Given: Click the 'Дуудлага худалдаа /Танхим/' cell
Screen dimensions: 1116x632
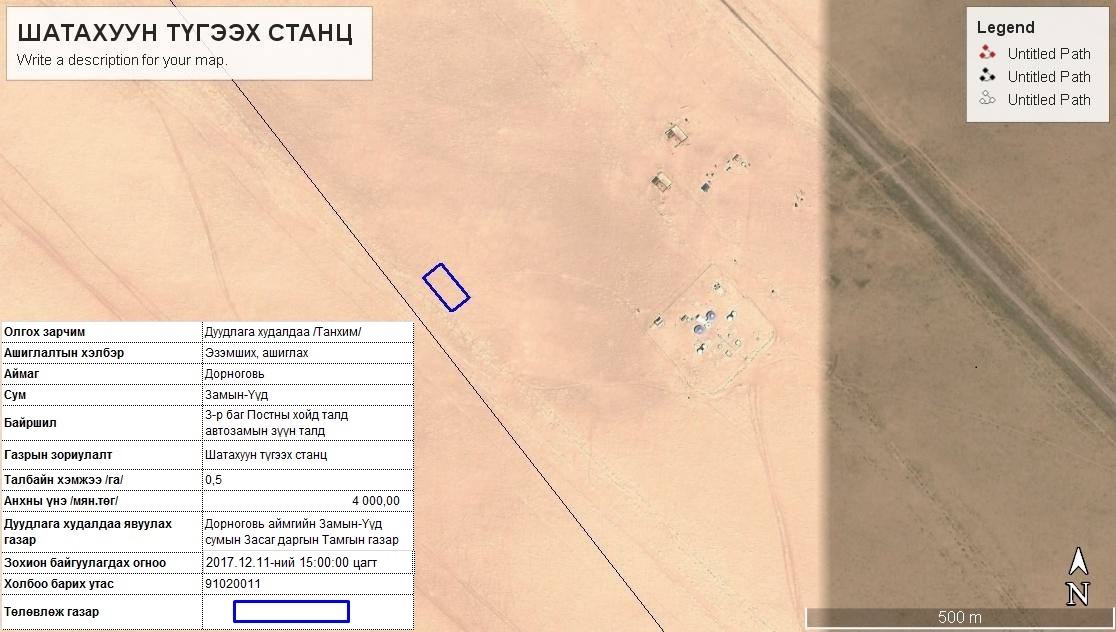Looking at the screenshot, I should (x=307, y=332).
